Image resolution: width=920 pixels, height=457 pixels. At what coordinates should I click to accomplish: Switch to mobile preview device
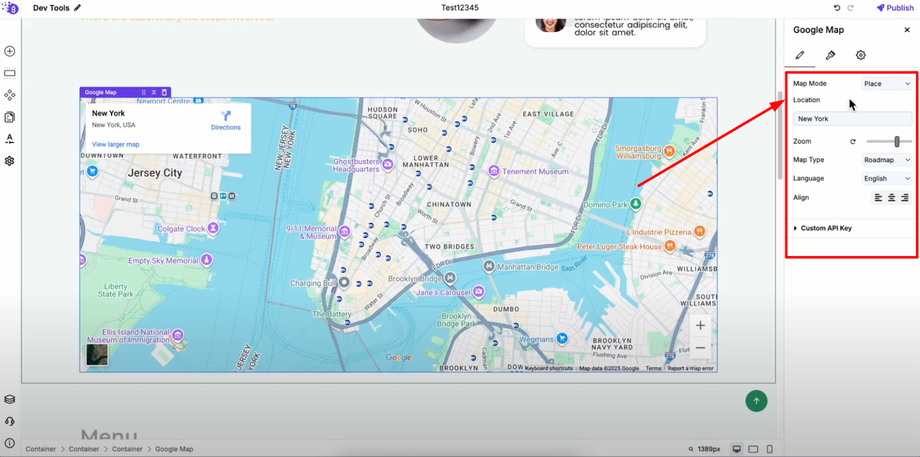point(770,449)
